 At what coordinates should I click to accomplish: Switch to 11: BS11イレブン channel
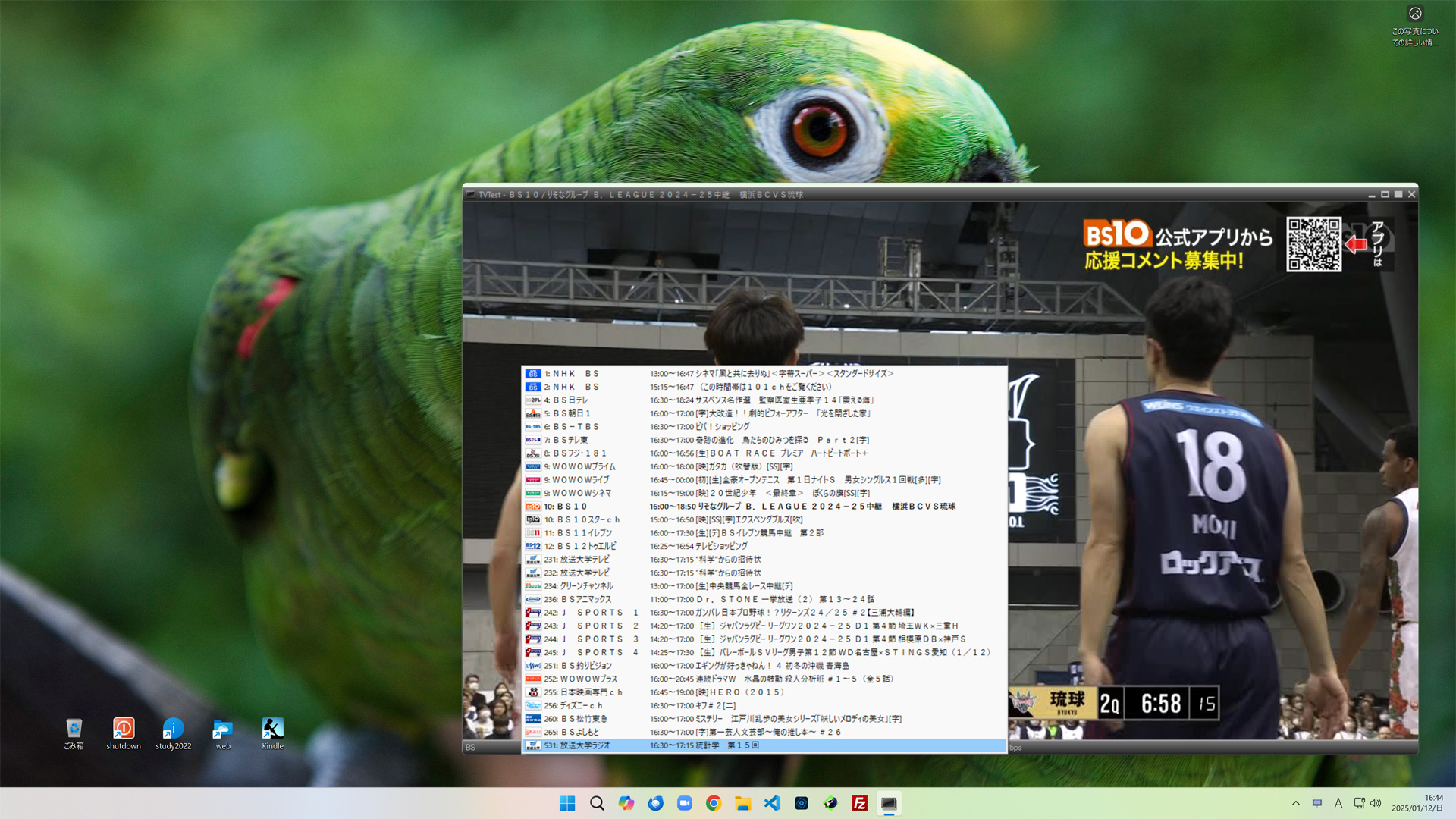point(764,533)
